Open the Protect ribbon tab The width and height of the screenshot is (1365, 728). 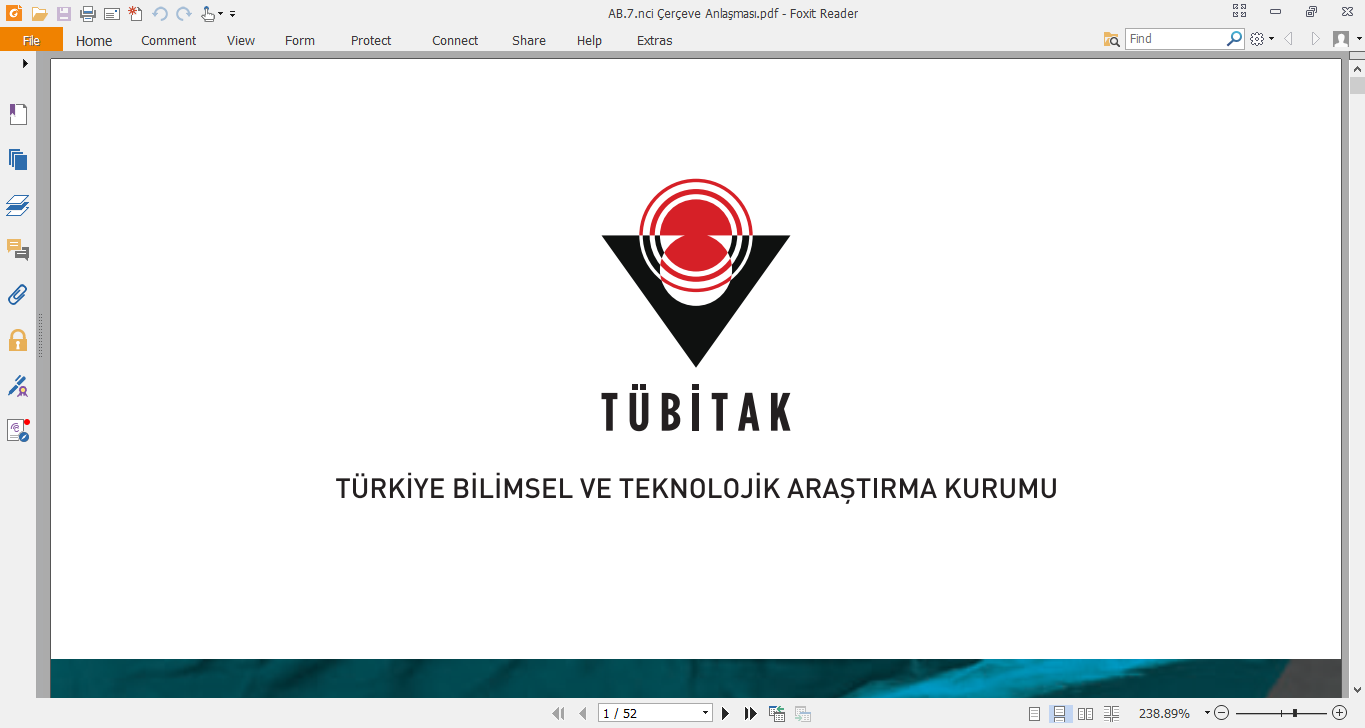click(x=371, y=41)
